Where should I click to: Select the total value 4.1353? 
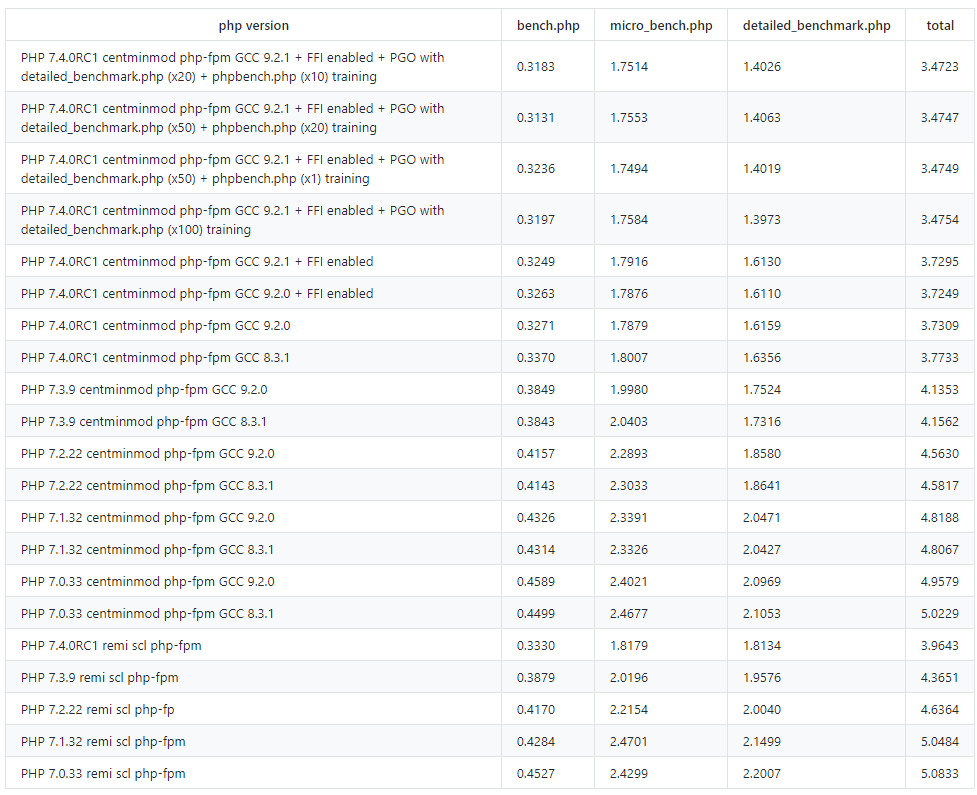point(940,389)
